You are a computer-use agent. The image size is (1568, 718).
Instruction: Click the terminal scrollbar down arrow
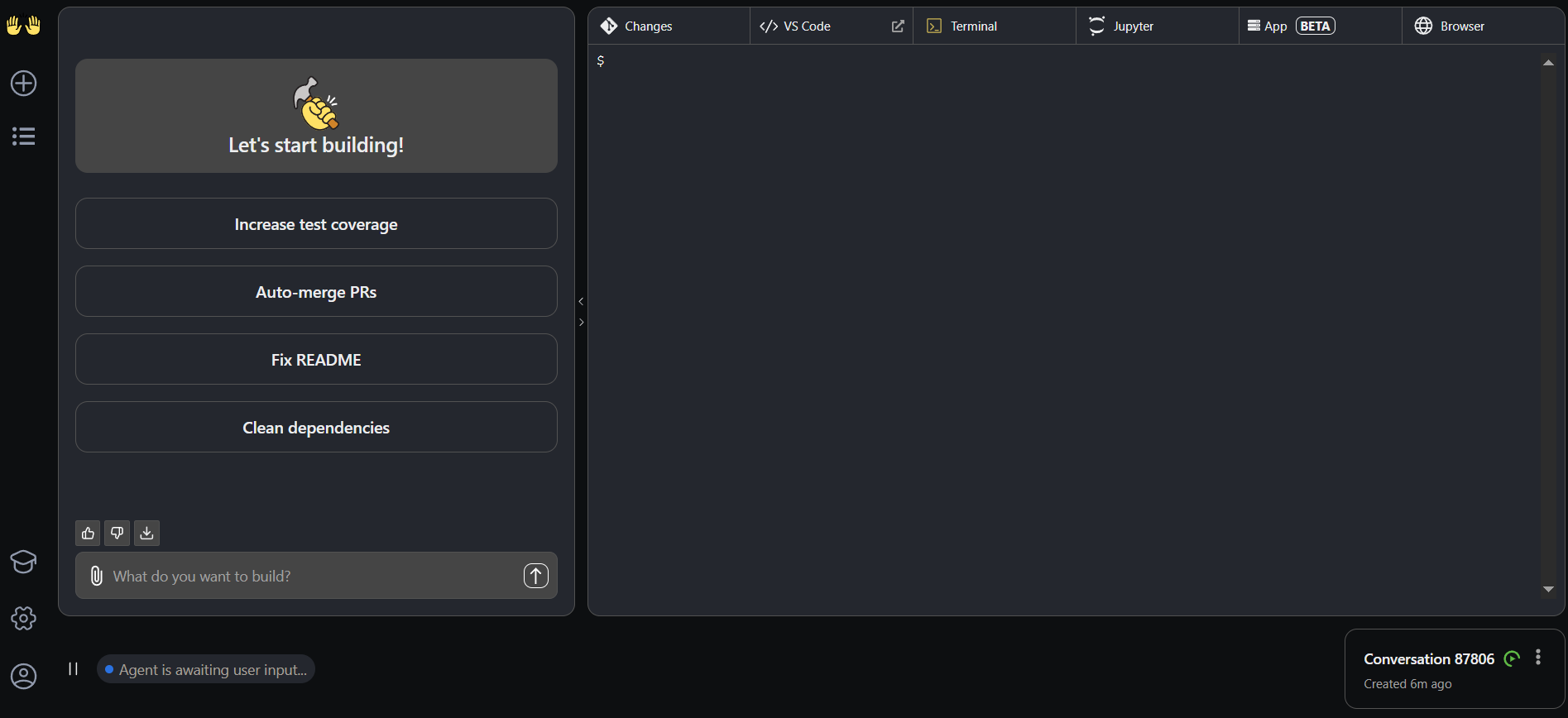click(x=1548, y=589)
